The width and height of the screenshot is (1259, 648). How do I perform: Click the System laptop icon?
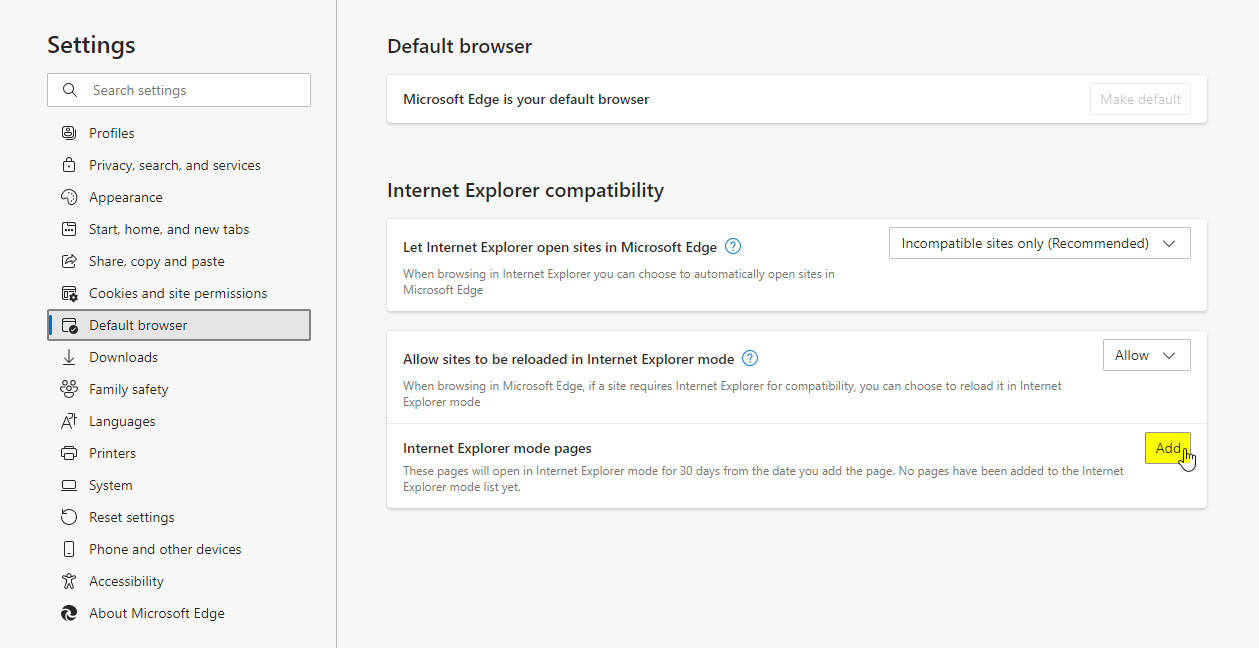(69, 485)
